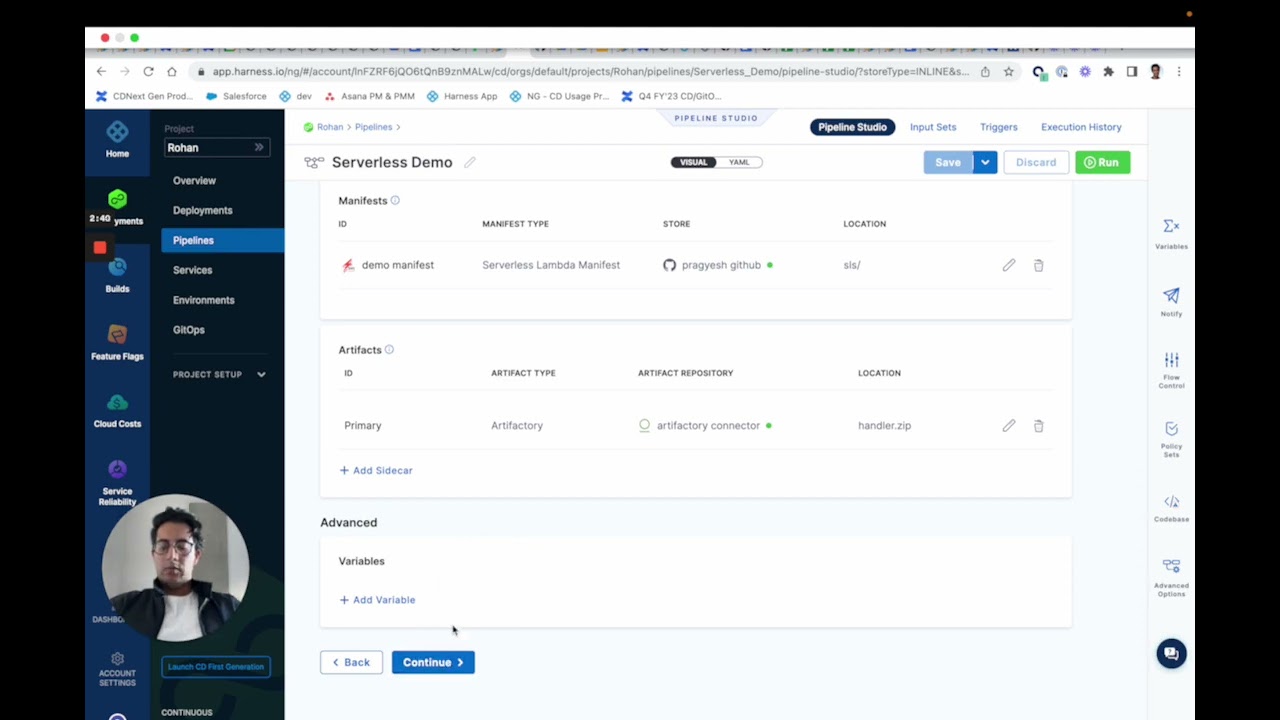The height and width of the screenshot is (720, 1280).
Task: Open the Variables panel icon
Action: (1171, 226)
